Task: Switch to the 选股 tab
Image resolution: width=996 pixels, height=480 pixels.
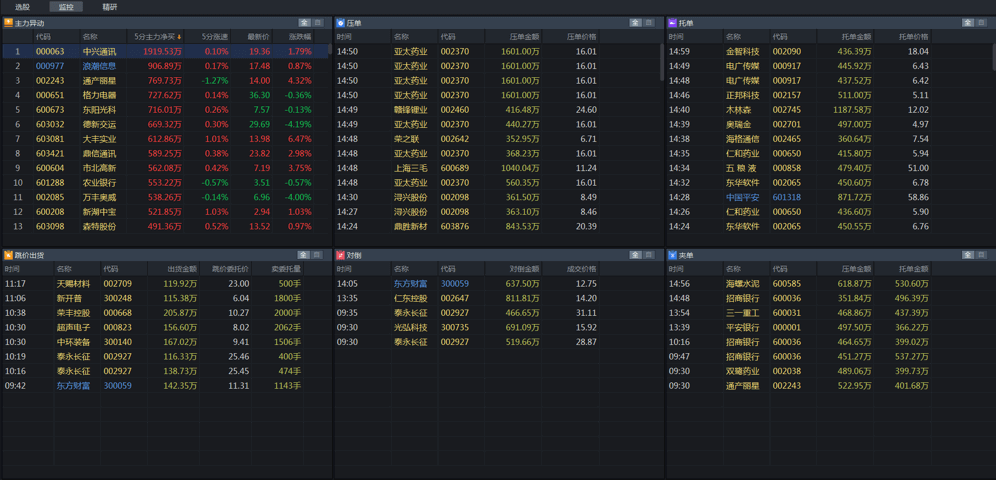Action: tap(23, 7)
